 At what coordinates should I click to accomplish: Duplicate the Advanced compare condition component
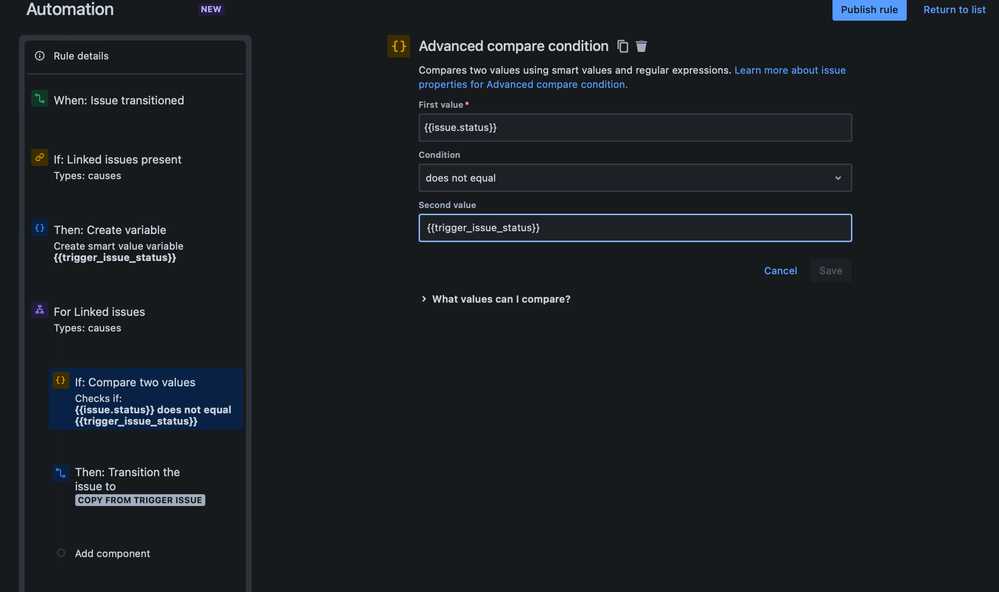click(623, 46)
